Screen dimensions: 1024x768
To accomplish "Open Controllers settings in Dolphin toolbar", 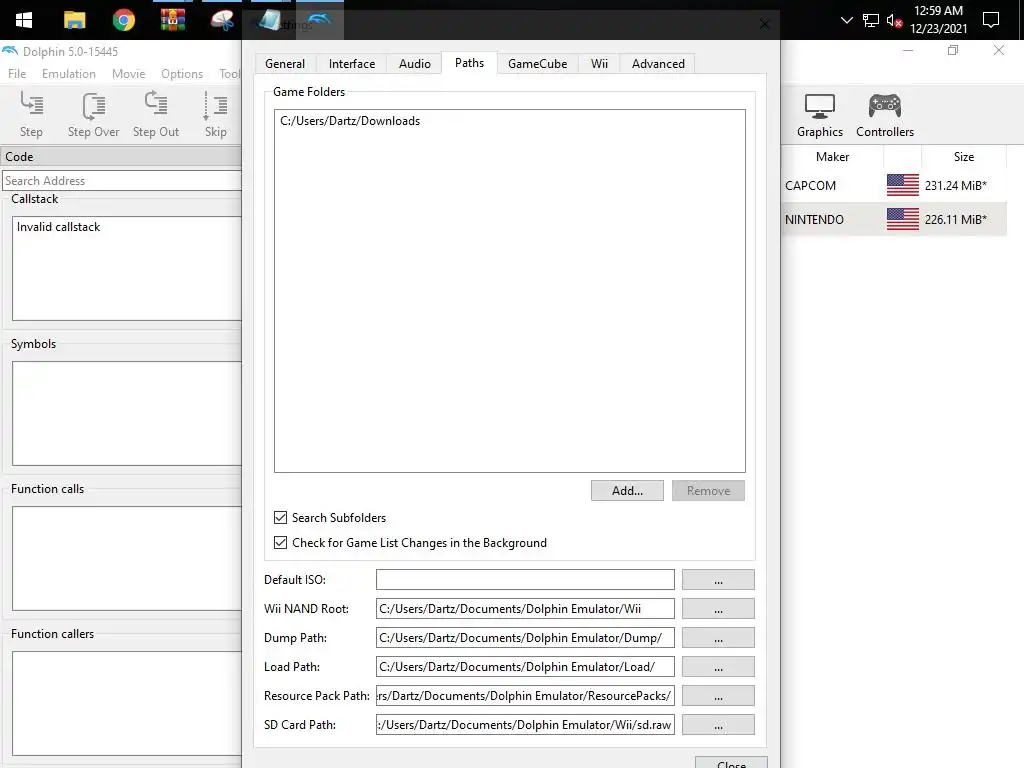I will [885, 114].
